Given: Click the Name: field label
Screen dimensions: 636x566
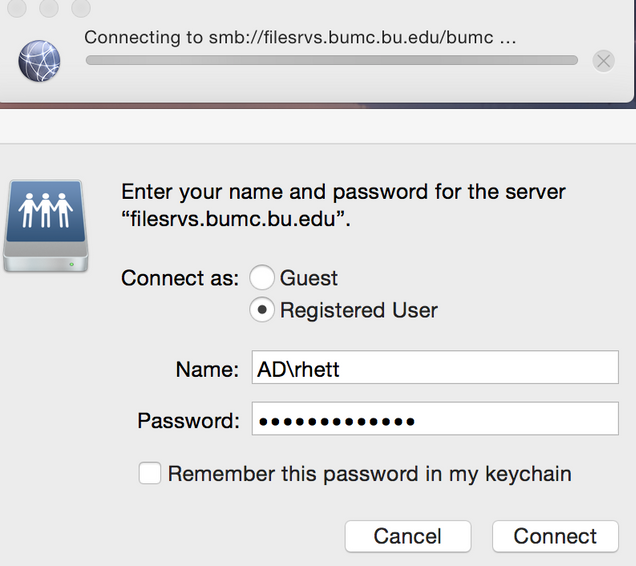Looking at the screenshot, I should 207,369.
